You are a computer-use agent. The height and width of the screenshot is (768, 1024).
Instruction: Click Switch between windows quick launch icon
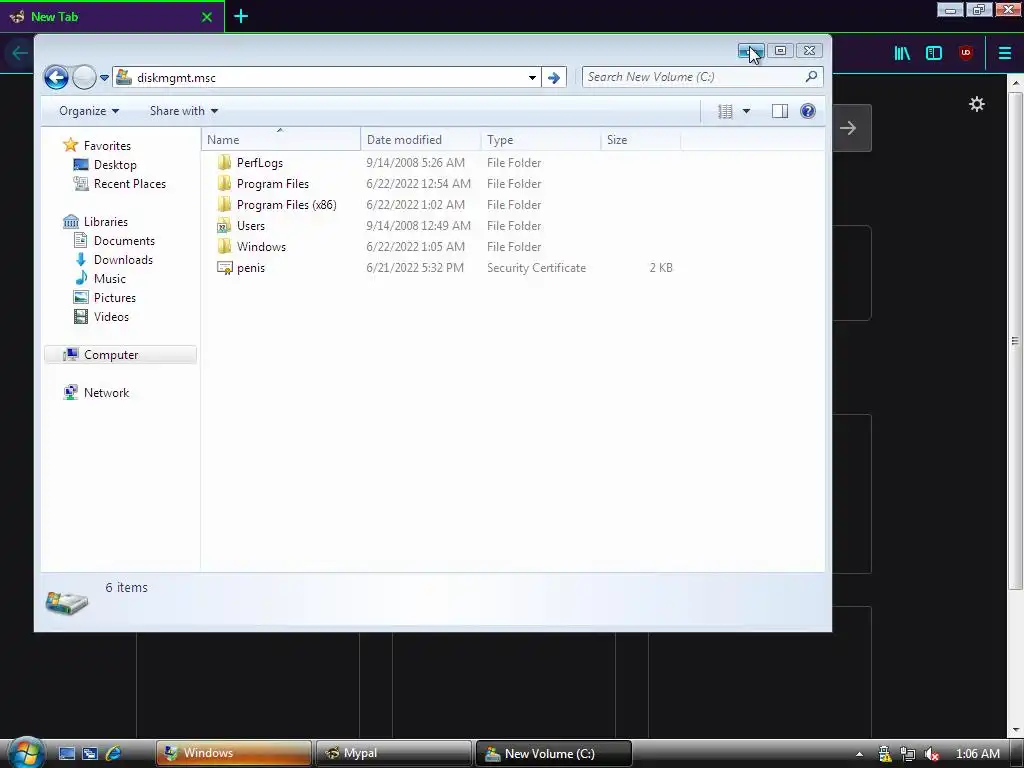pyautogui.click(x=89, y=753)
